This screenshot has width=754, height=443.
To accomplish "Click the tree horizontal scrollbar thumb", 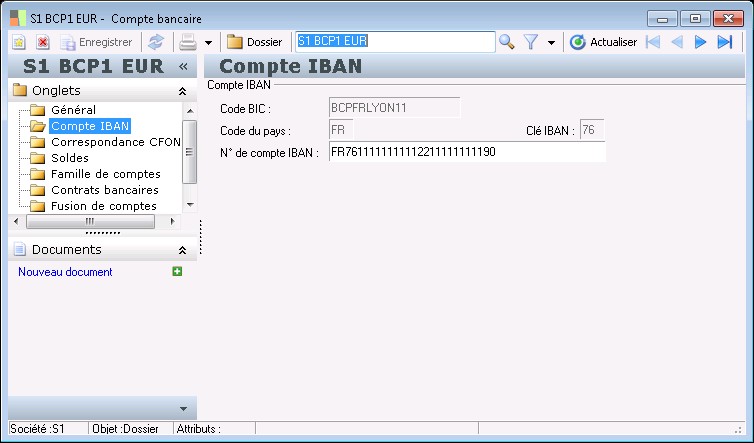I will (90, 221).
